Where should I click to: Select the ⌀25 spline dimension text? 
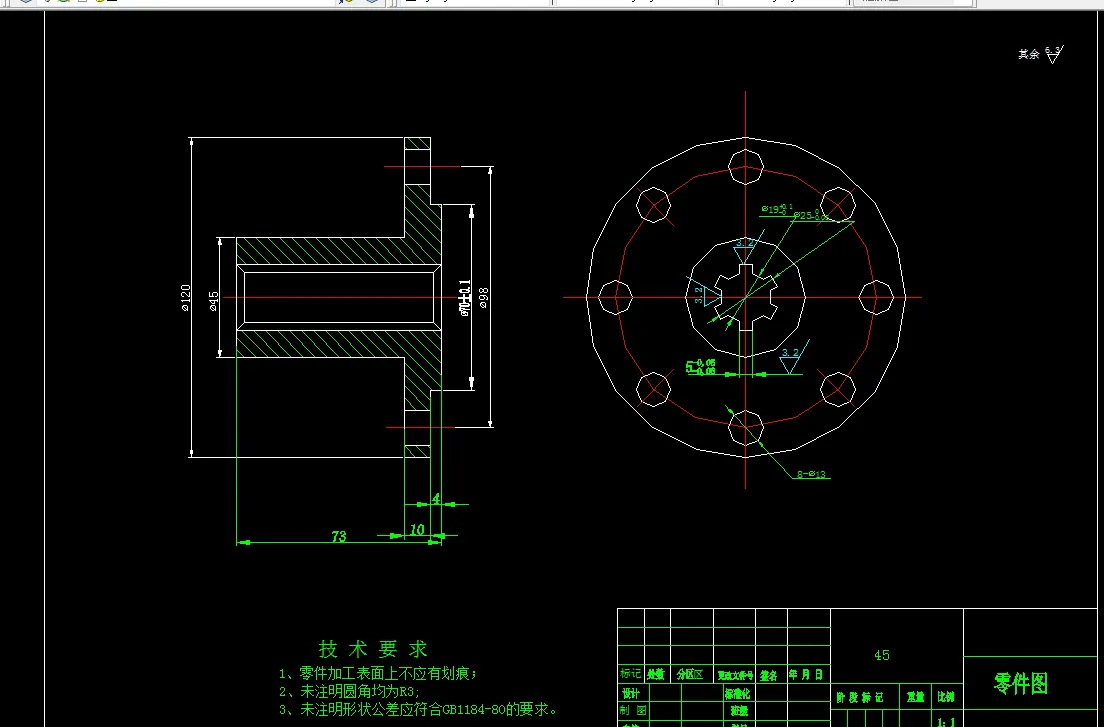810,215
